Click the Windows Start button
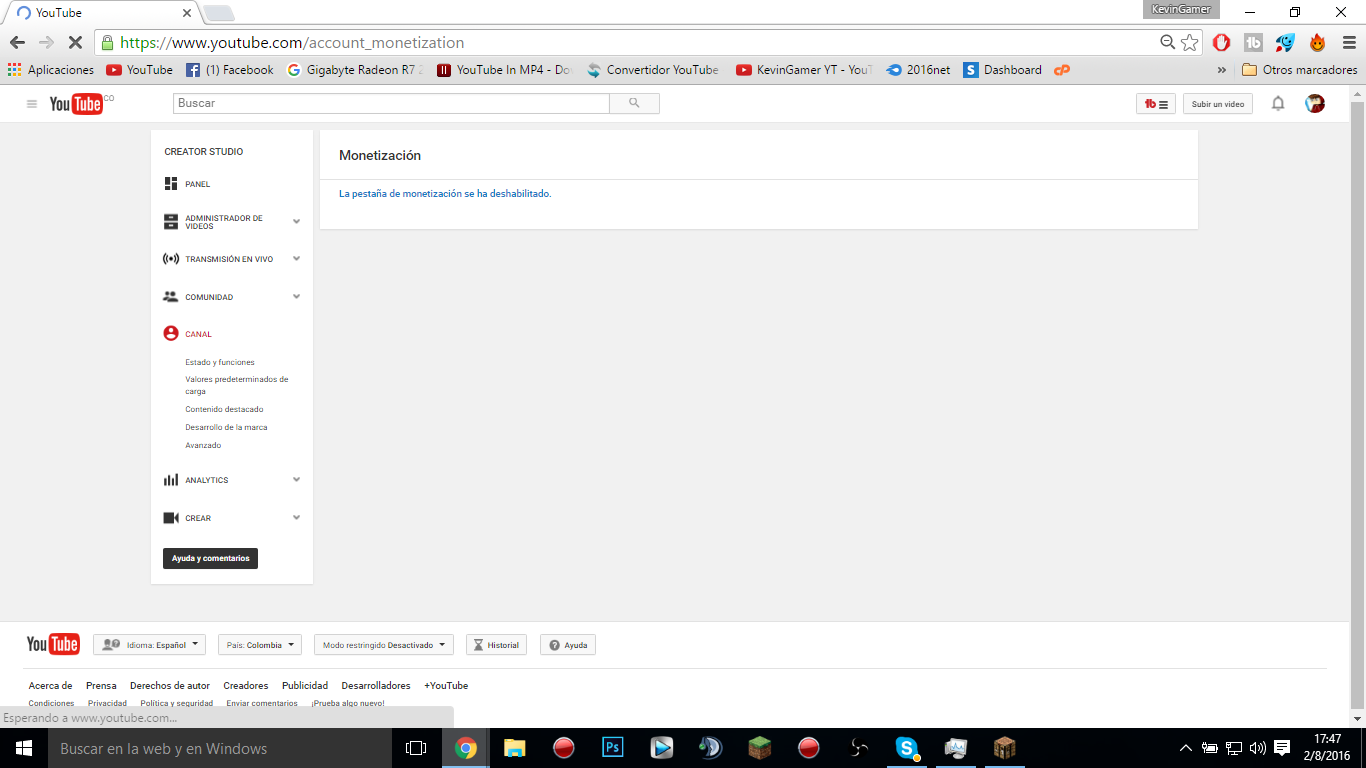1366x768 pixels. point(24,748)
